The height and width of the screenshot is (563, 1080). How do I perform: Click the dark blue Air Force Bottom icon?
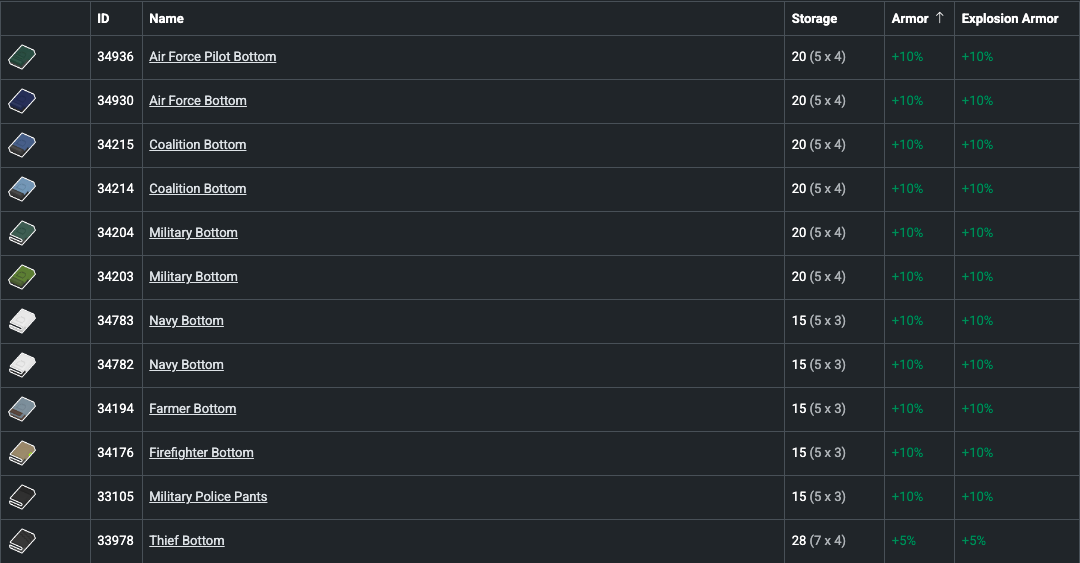tap(22, 101)
